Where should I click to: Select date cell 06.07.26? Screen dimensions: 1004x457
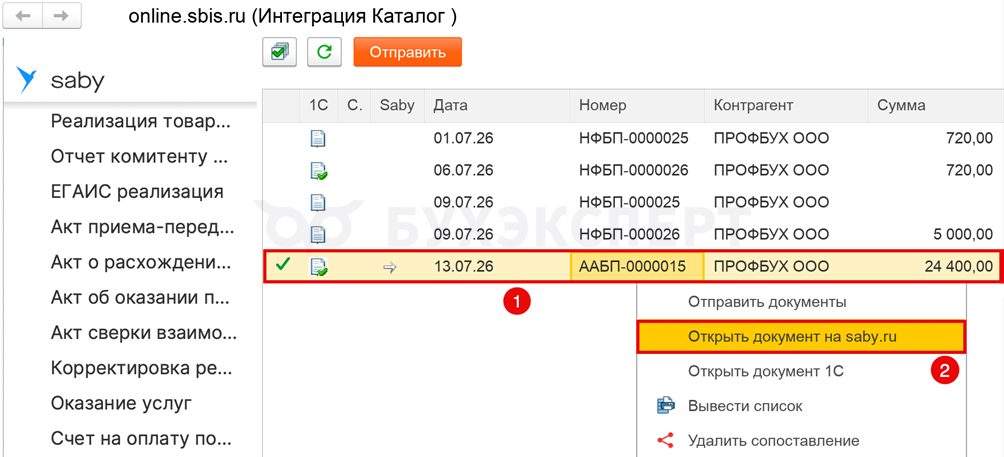(464, 170)
